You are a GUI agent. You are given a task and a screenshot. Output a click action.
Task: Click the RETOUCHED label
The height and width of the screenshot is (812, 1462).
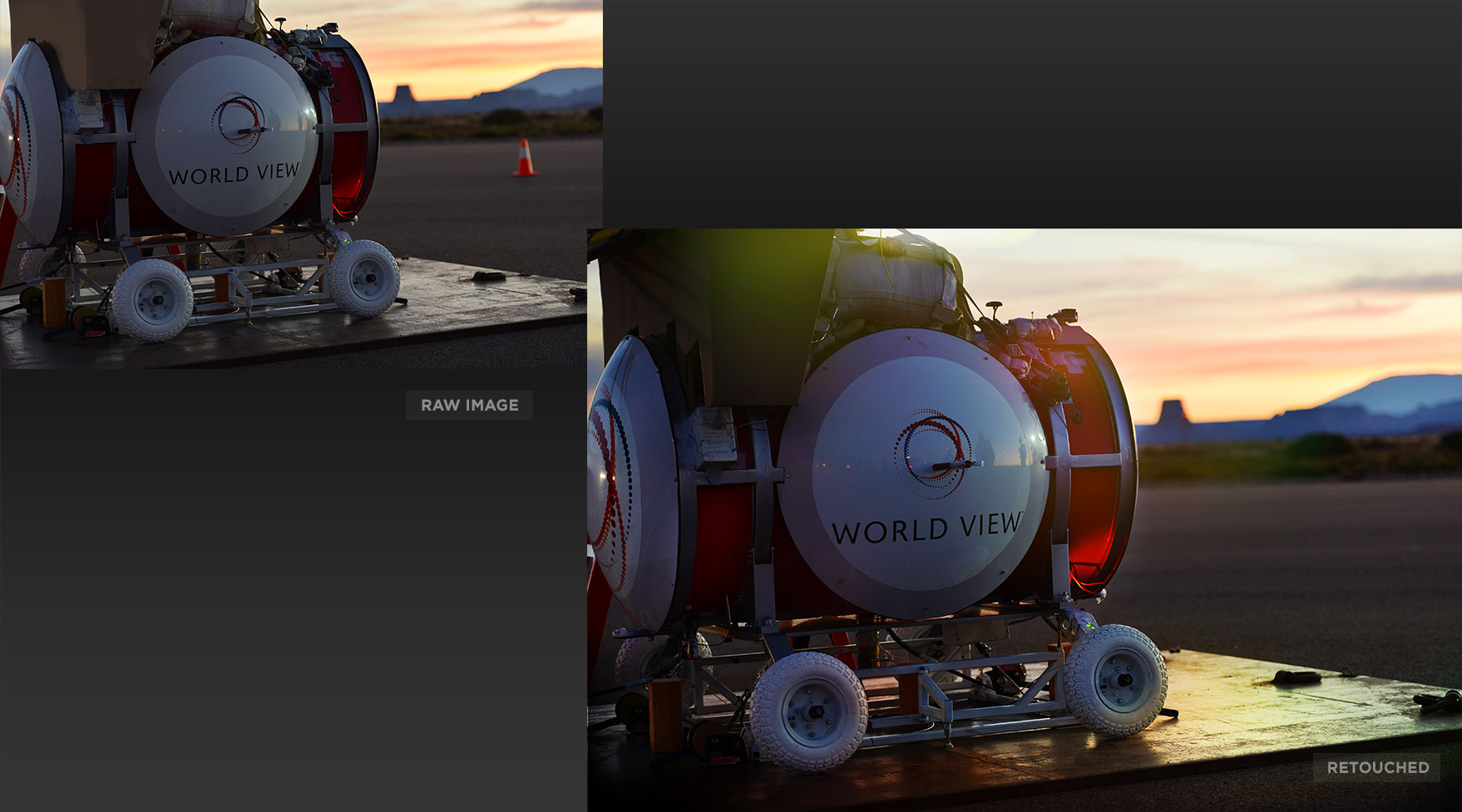(x=1378, y=767)
